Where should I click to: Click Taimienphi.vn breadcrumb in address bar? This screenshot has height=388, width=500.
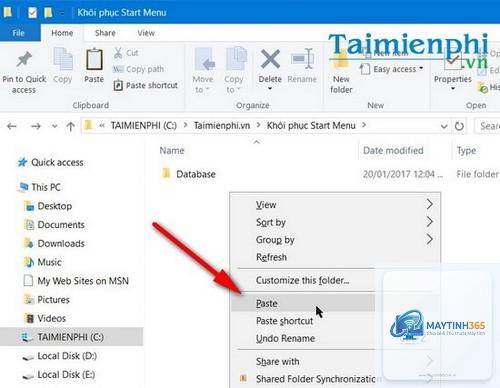tap(222, 126)
